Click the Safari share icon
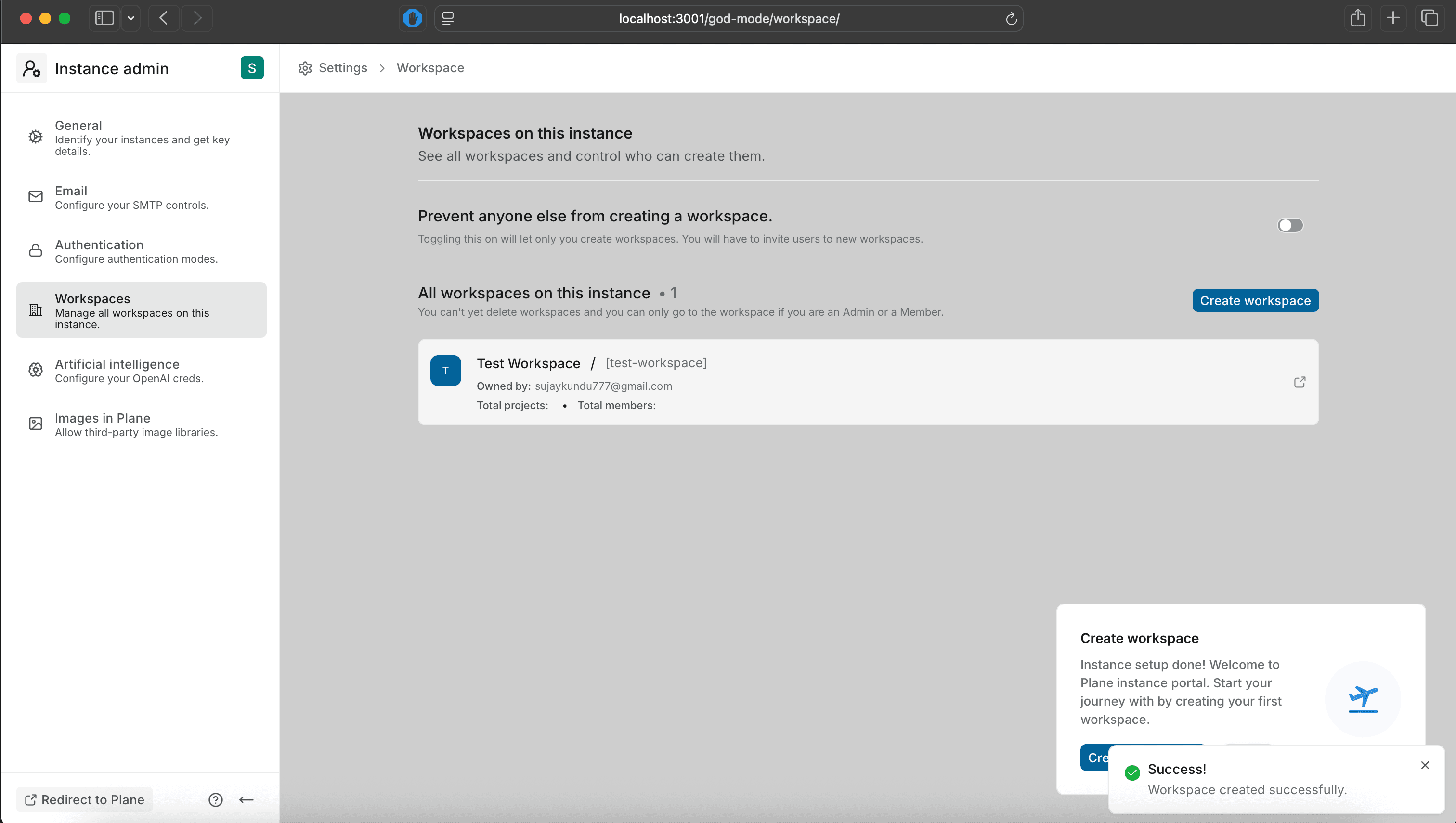The width and height of the screenshot is (1456, 823). pyautogui.click(x=1358, y=18)
